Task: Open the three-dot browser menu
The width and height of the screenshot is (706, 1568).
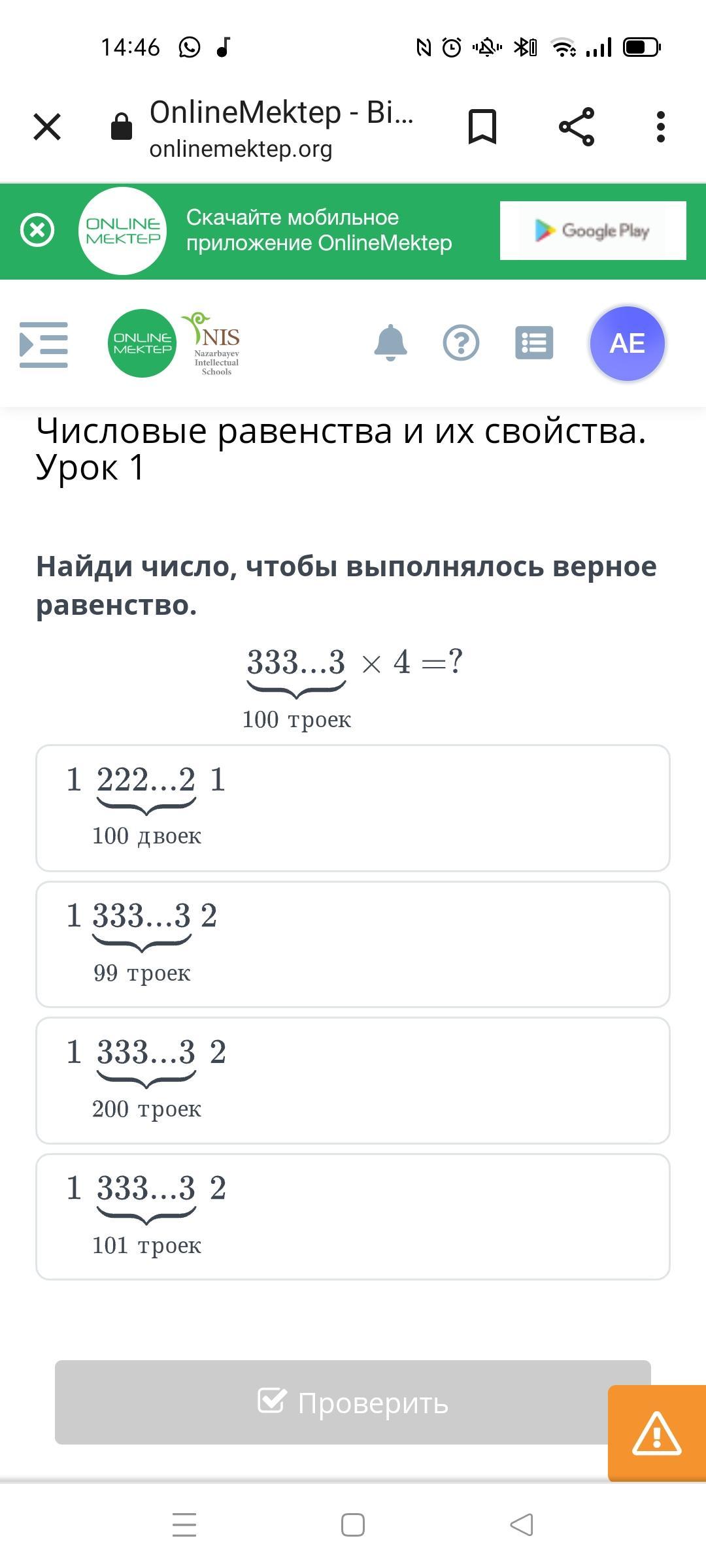Action: (661, 127)
